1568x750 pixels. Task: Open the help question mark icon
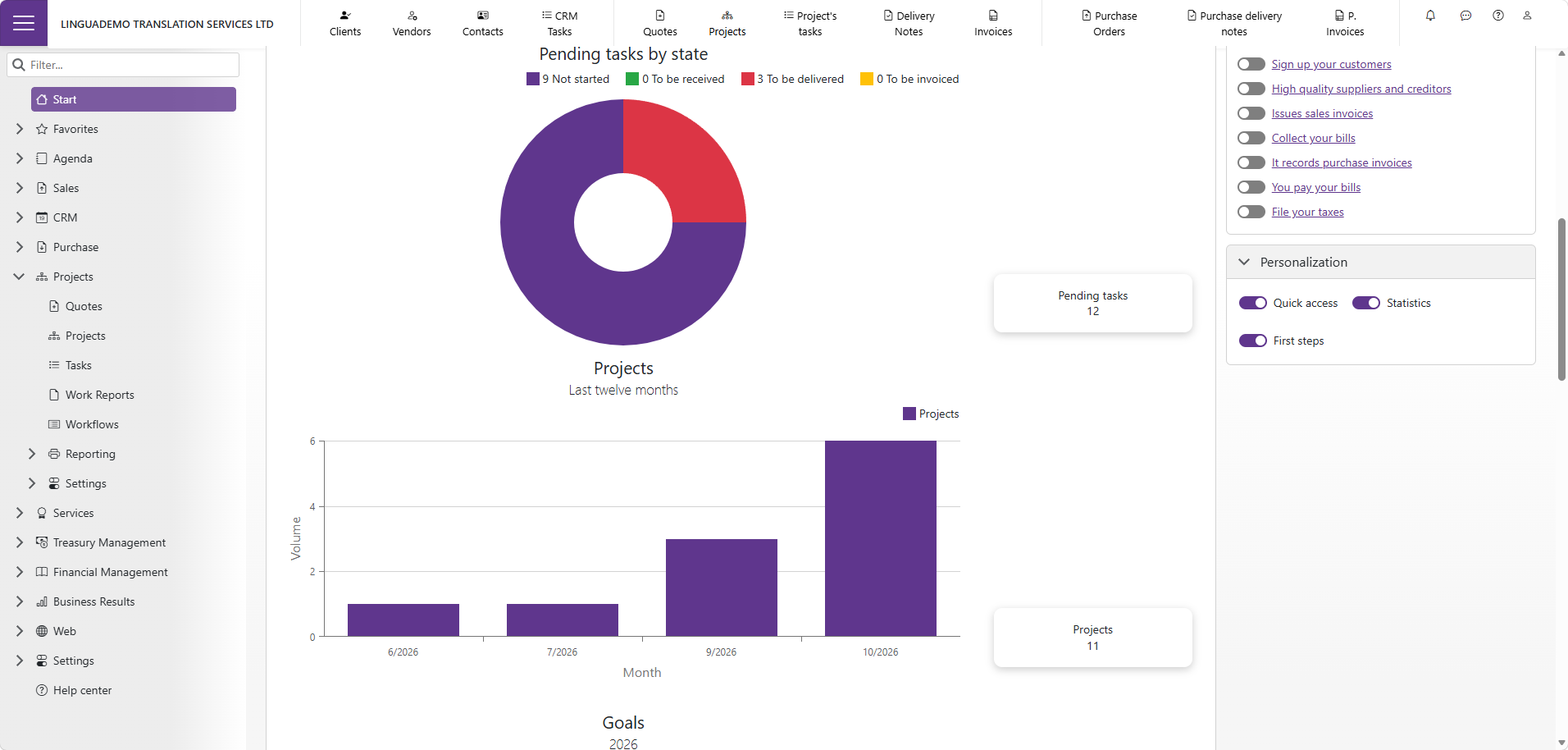pyautogui.click(x=1498, y=16)
